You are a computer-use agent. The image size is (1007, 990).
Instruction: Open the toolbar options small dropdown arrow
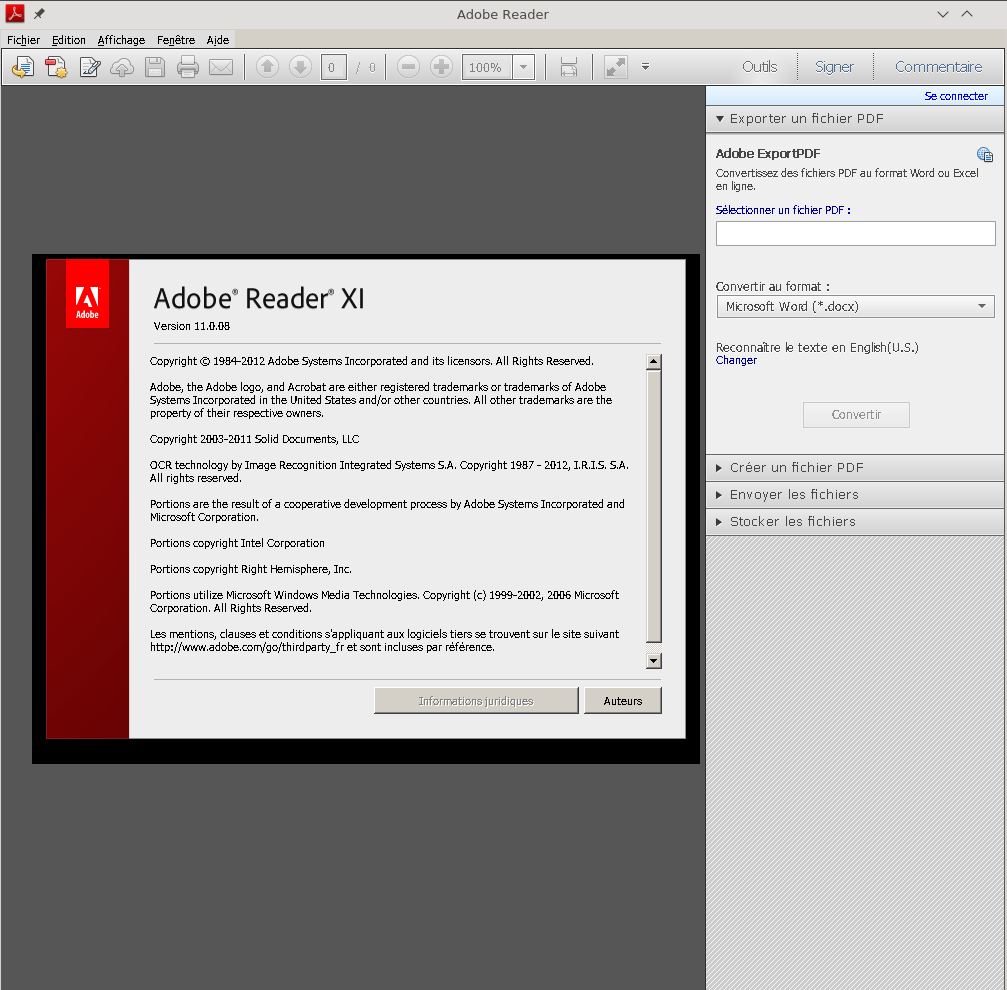pyautogui.click(x=645, y=67)
